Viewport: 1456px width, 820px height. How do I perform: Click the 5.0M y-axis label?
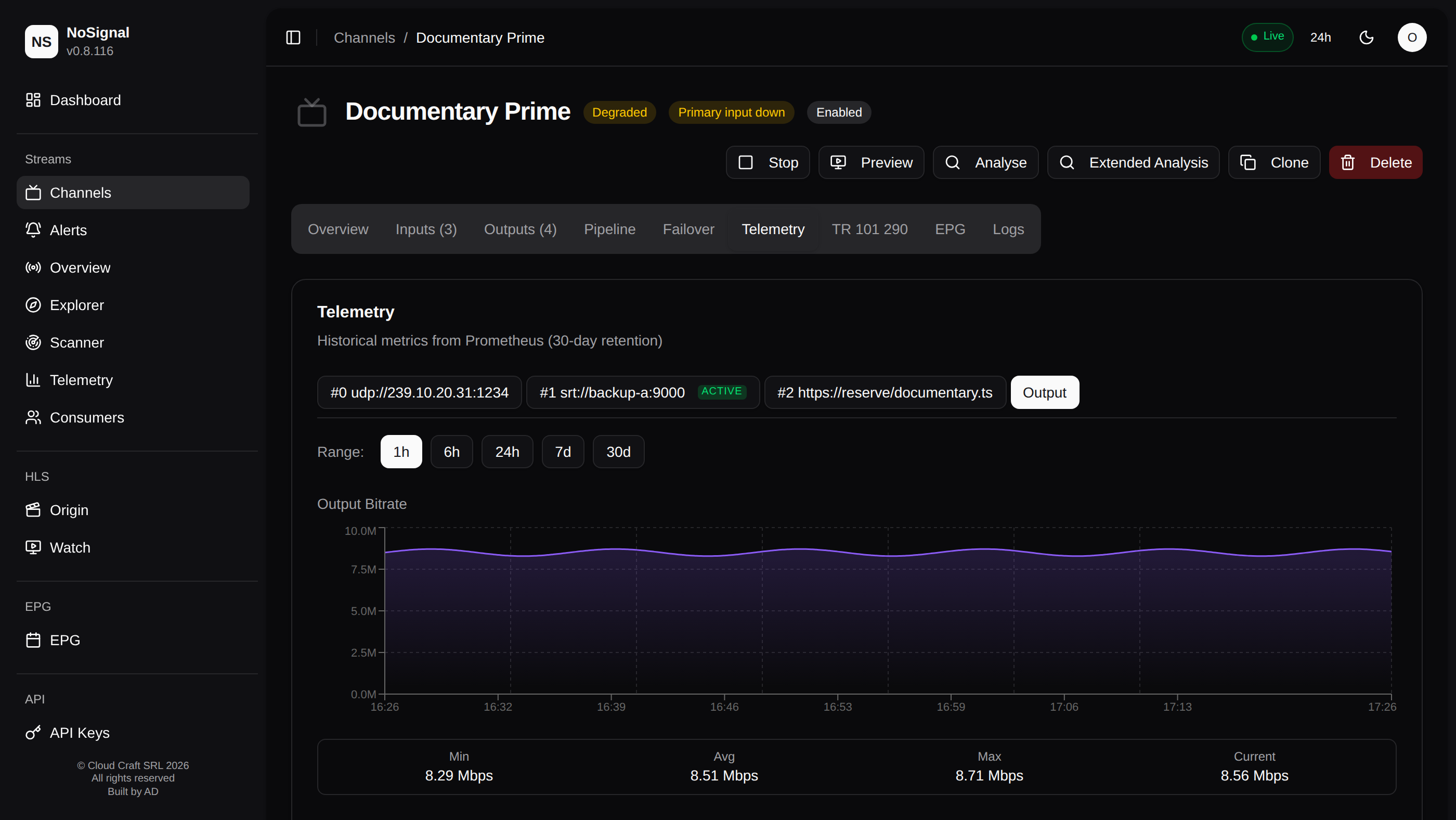363,611
